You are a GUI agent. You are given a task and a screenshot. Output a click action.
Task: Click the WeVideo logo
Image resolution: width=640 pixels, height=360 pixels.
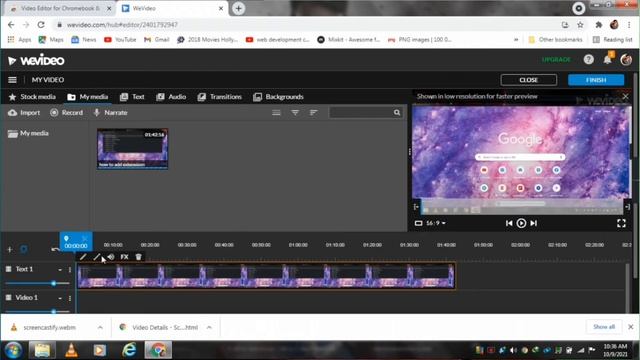pyautogui.click(x=36, y=60)
